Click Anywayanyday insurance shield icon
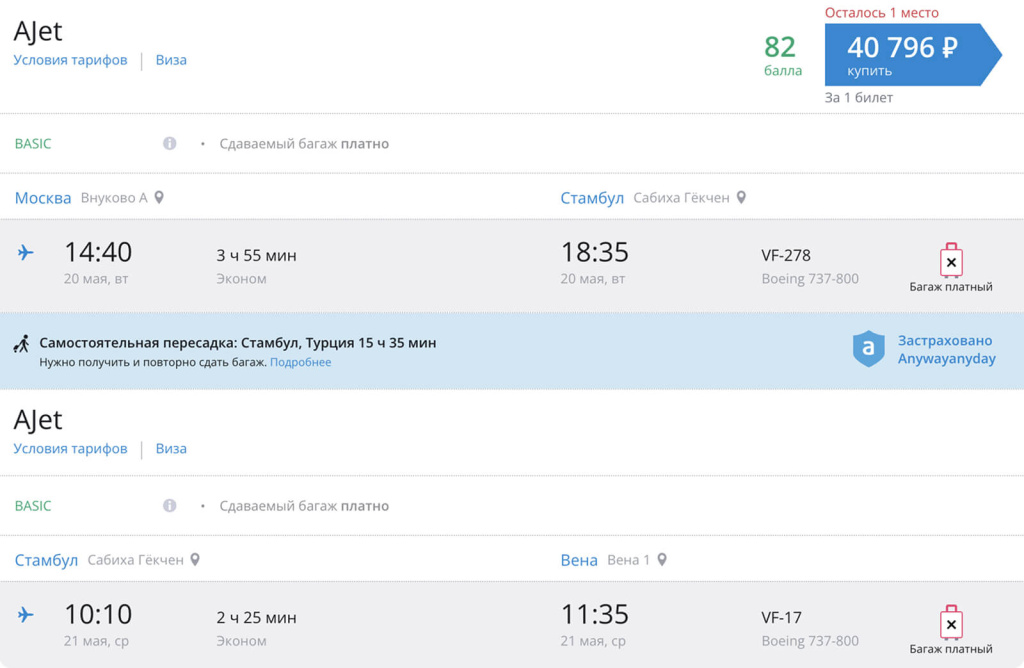The width and height of the screenshot is (1024, 668). pos(869,349)
